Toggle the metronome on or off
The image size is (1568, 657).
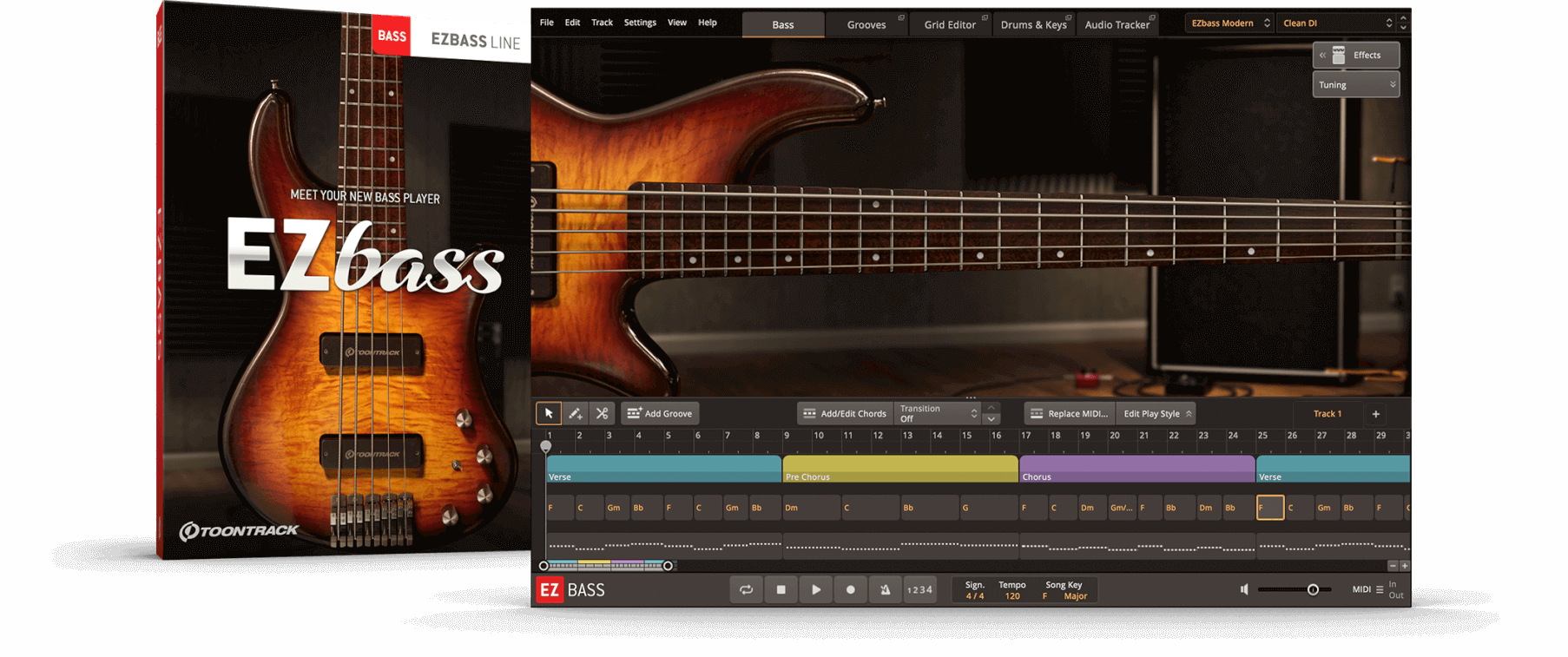coord(885,590)
